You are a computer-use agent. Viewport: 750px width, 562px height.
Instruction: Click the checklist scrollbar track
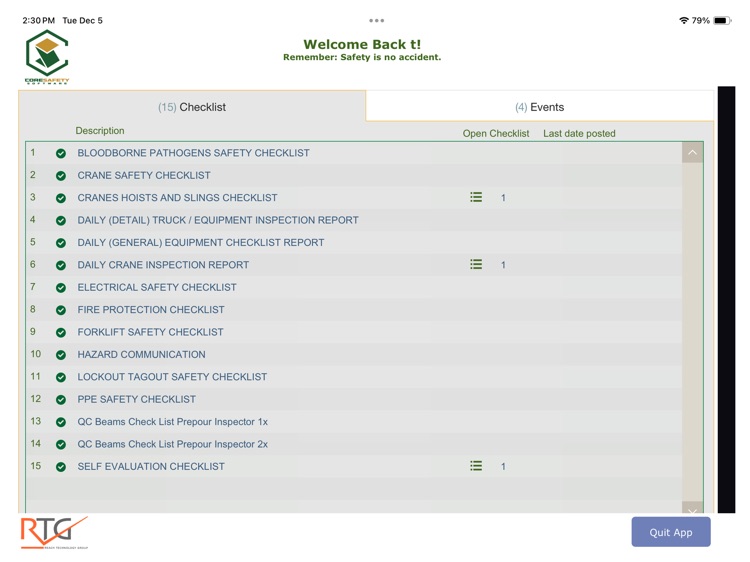pos(692,332)
